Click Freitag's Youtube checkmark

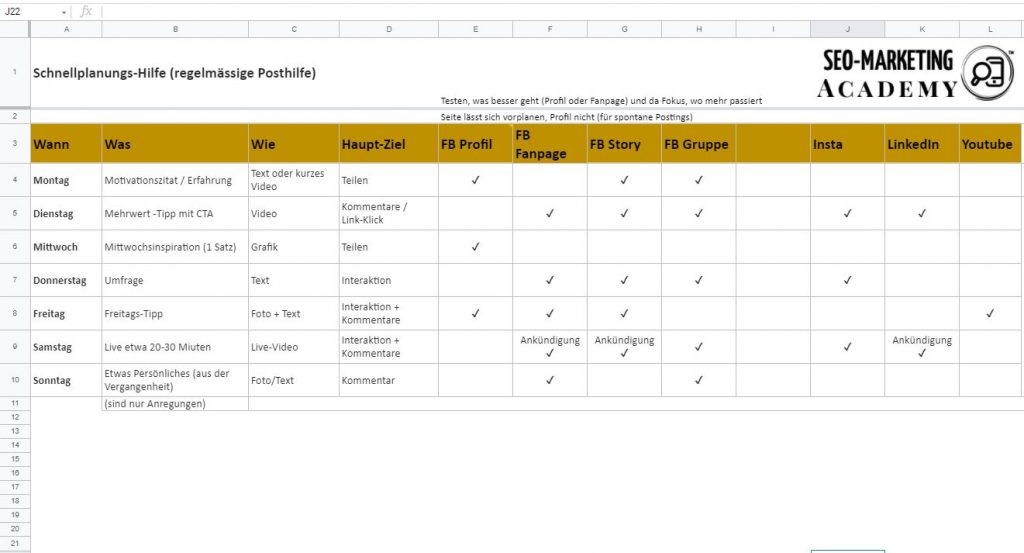pos(990,313)
